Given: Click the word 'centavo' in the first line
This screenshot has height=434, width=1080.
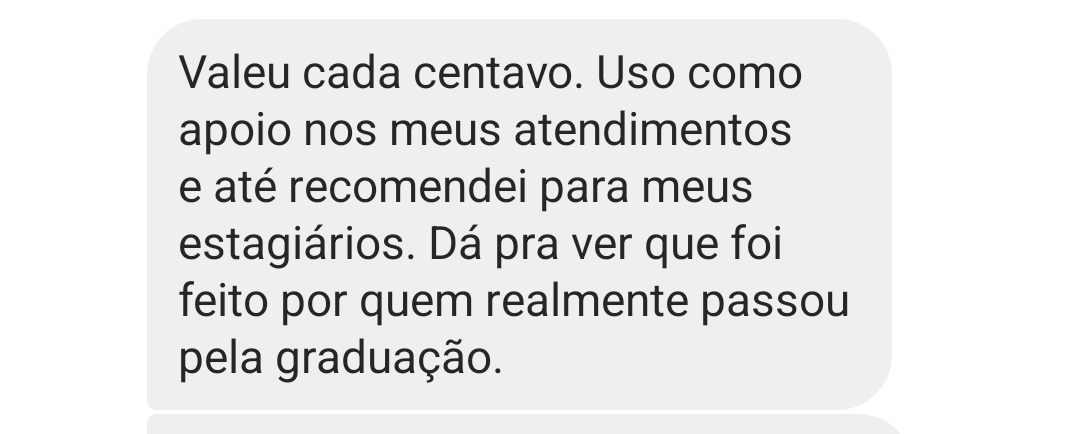Looking at the screenshot, I should pyautogui.click(x=498, y=73).
